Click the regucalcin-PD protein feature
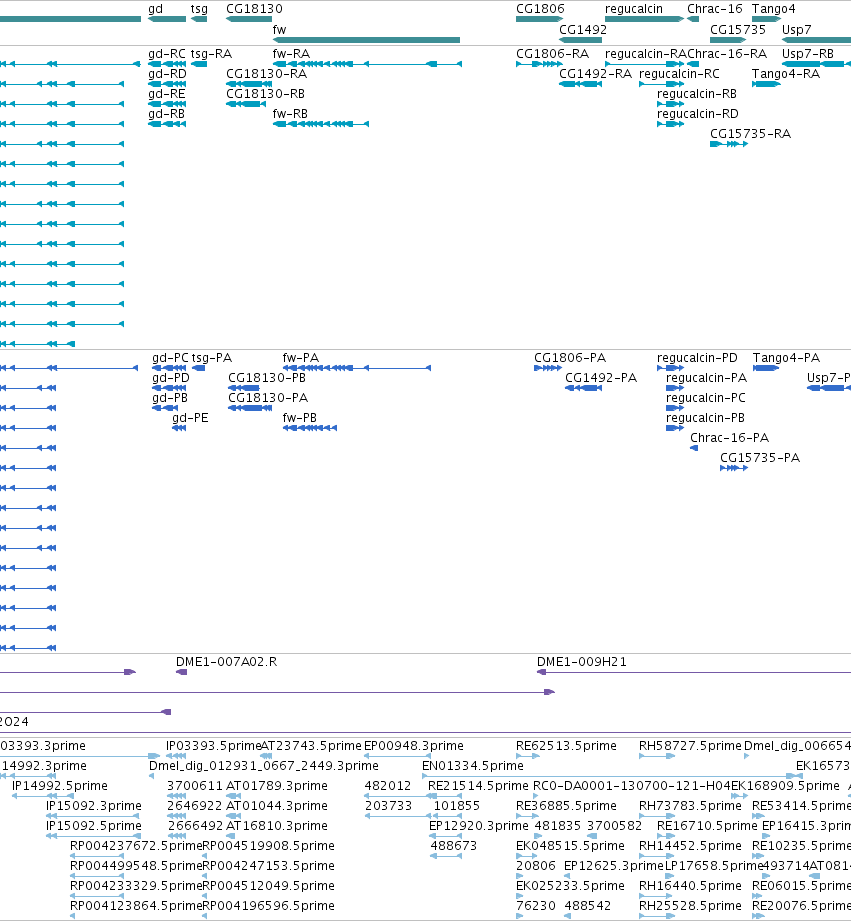The height and width of the screenshot is (921, 851). (671, 368)
